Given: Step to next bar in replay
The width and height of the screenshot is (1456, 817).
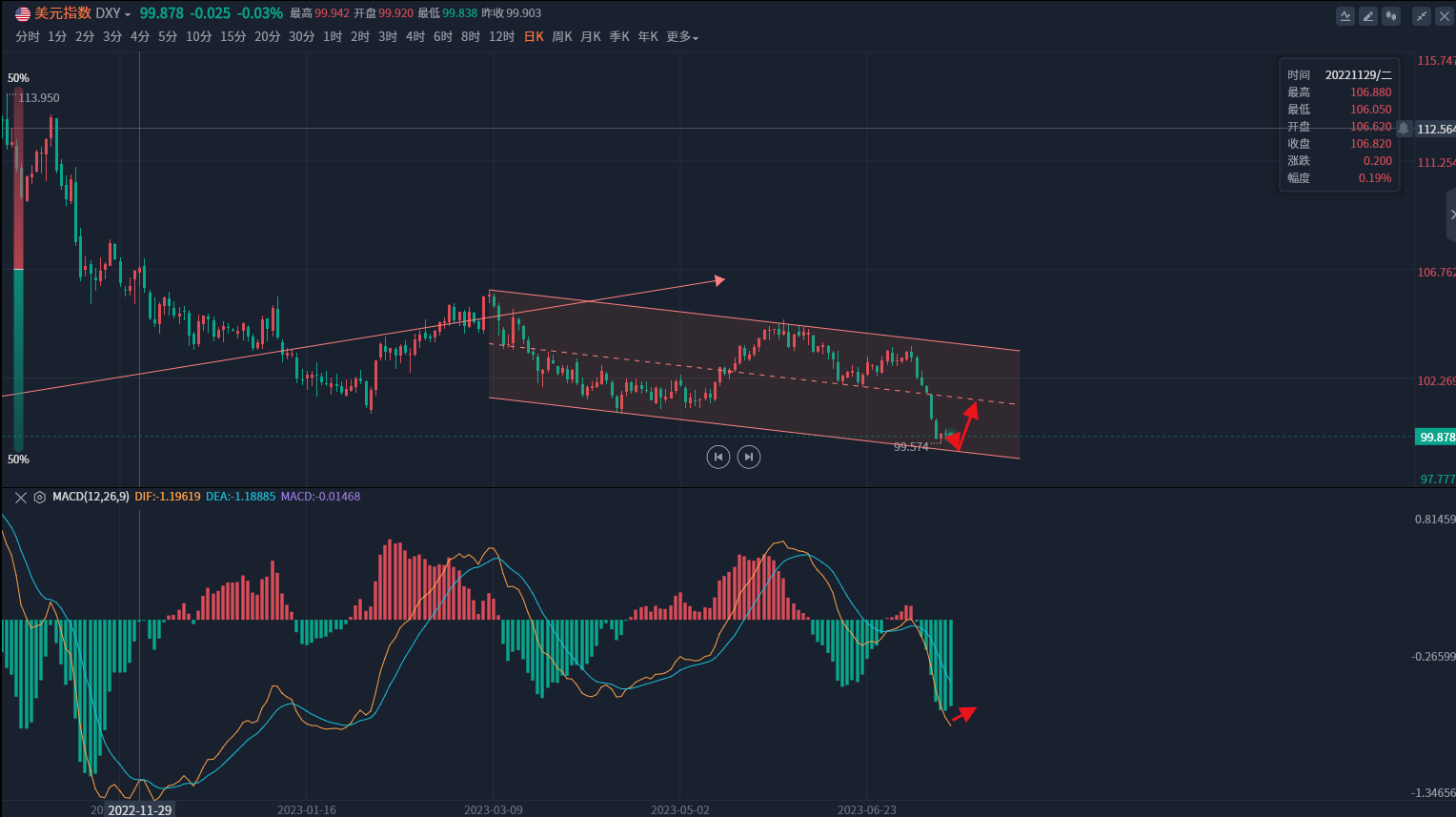Looking at the screenshot, I should click(749, 458).
